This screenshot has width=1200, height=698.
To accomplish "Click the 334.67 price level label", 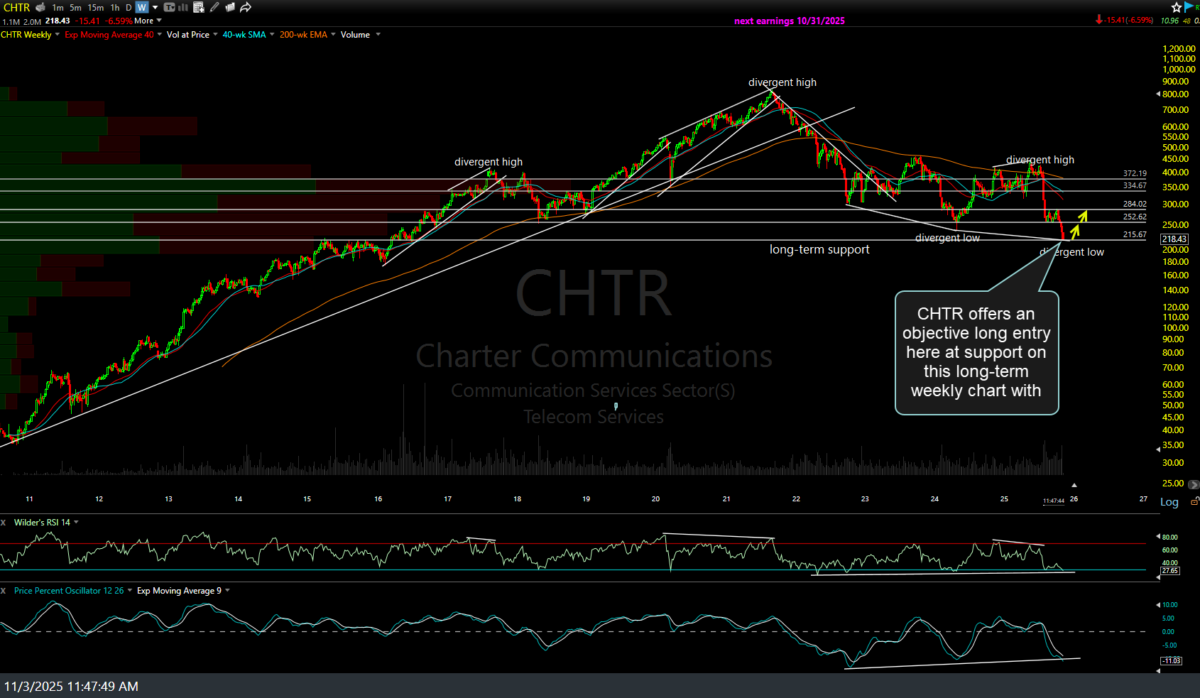I will (x=1134, y=185).
